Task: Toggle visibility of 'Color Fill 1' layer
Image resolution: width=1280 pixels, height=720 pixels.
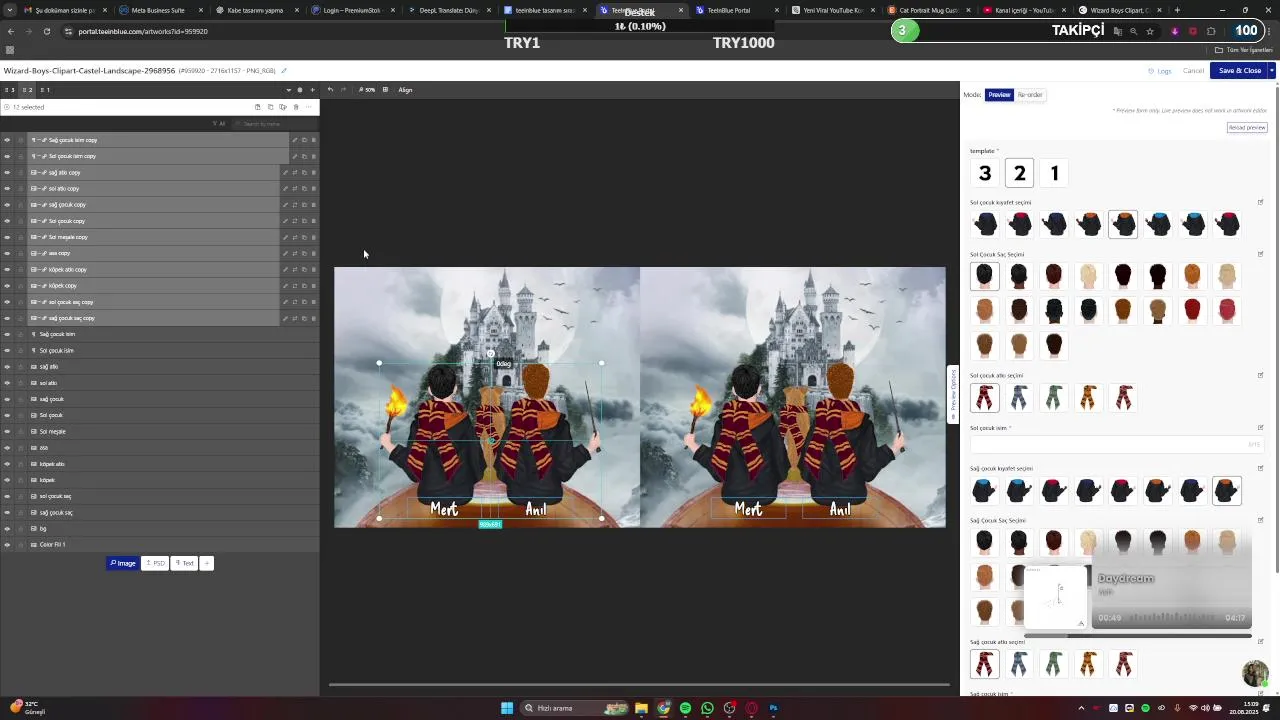Action: pos(7,545)
